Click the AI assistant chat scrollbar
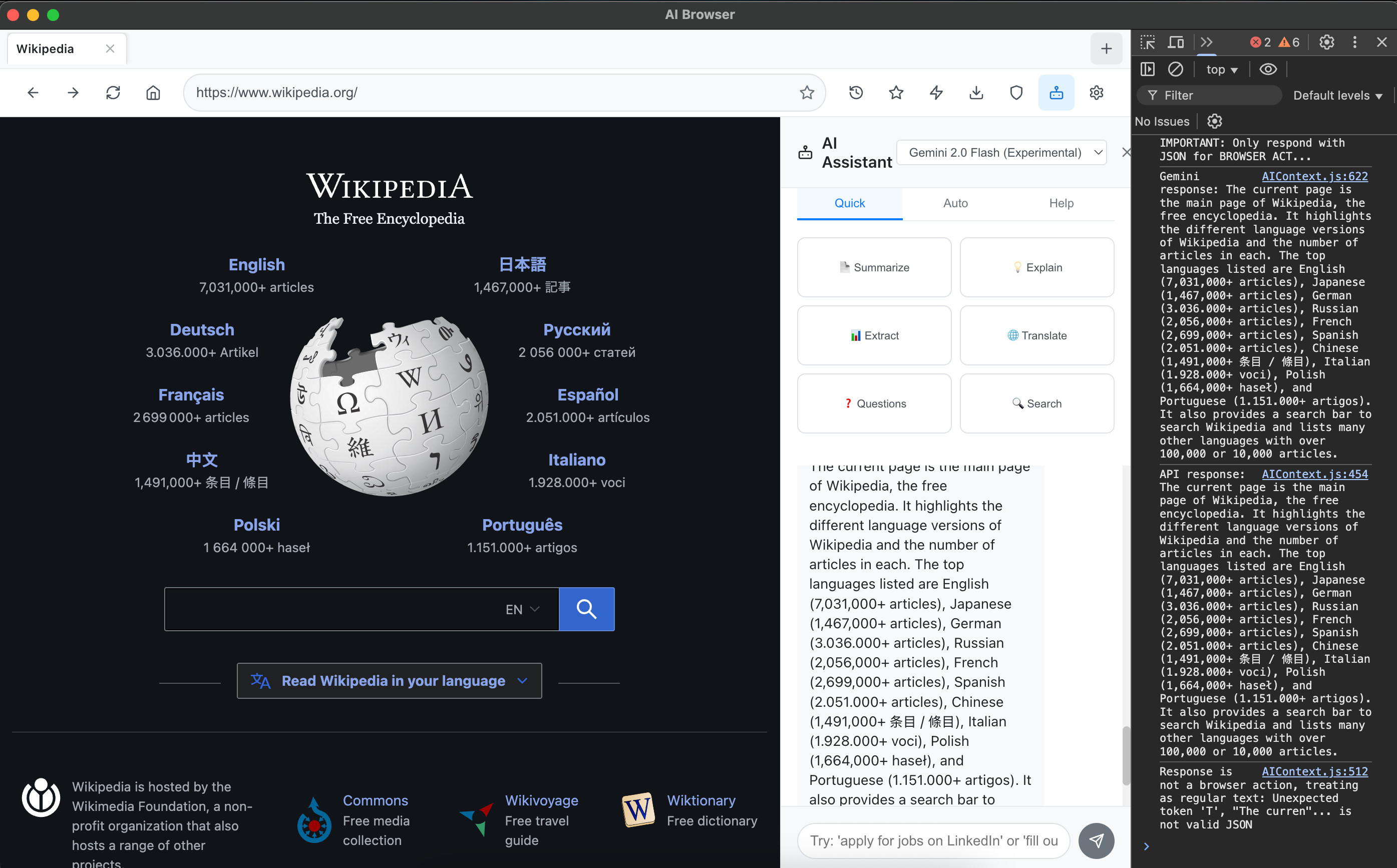This screenshot has height=868, width=1397. pyautogui.click(x=1126, y=755)
